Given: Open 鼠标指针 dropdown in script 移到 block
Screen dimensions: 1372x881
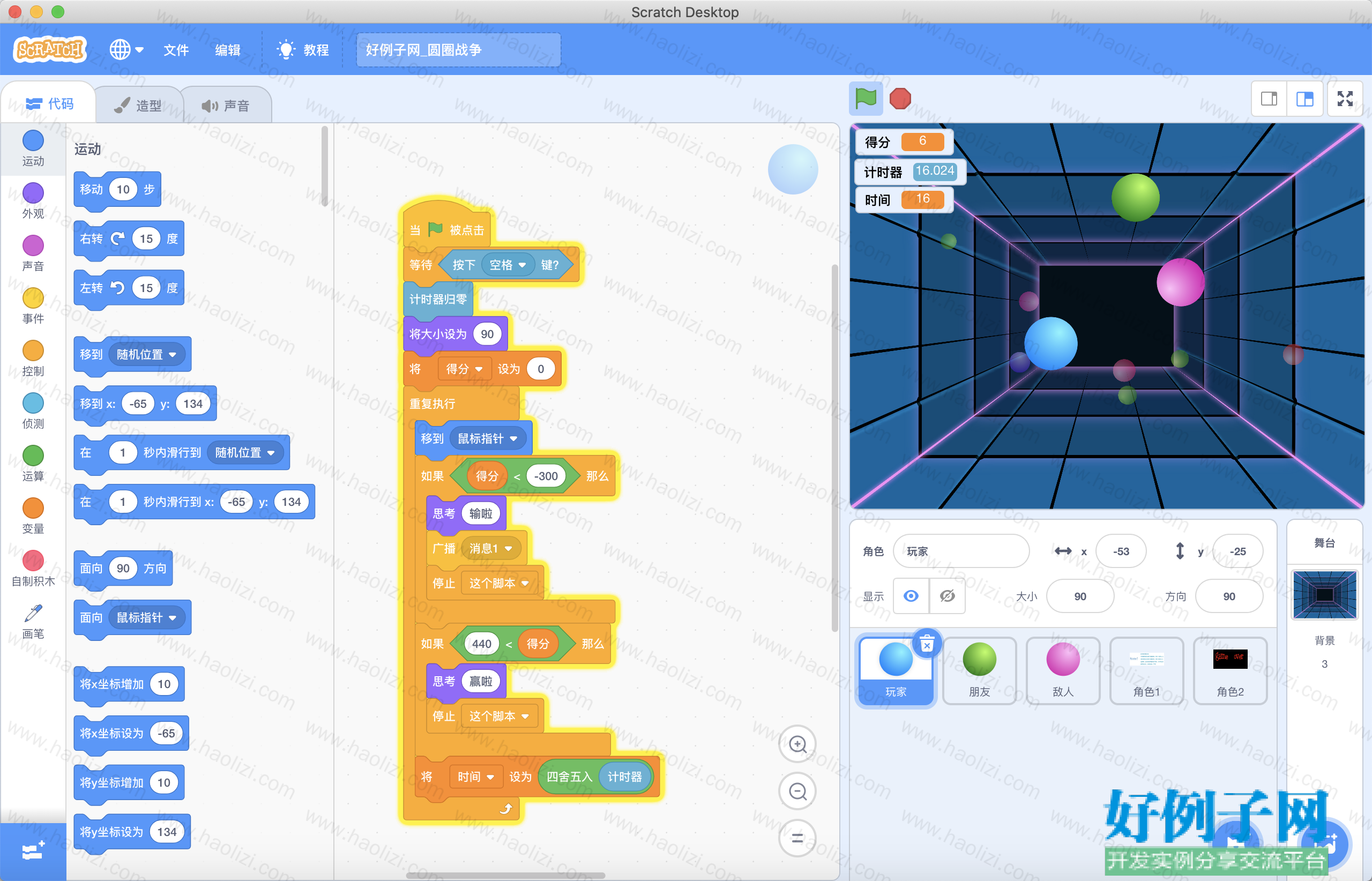Looking at the screenshot, I should coord(488,438).
